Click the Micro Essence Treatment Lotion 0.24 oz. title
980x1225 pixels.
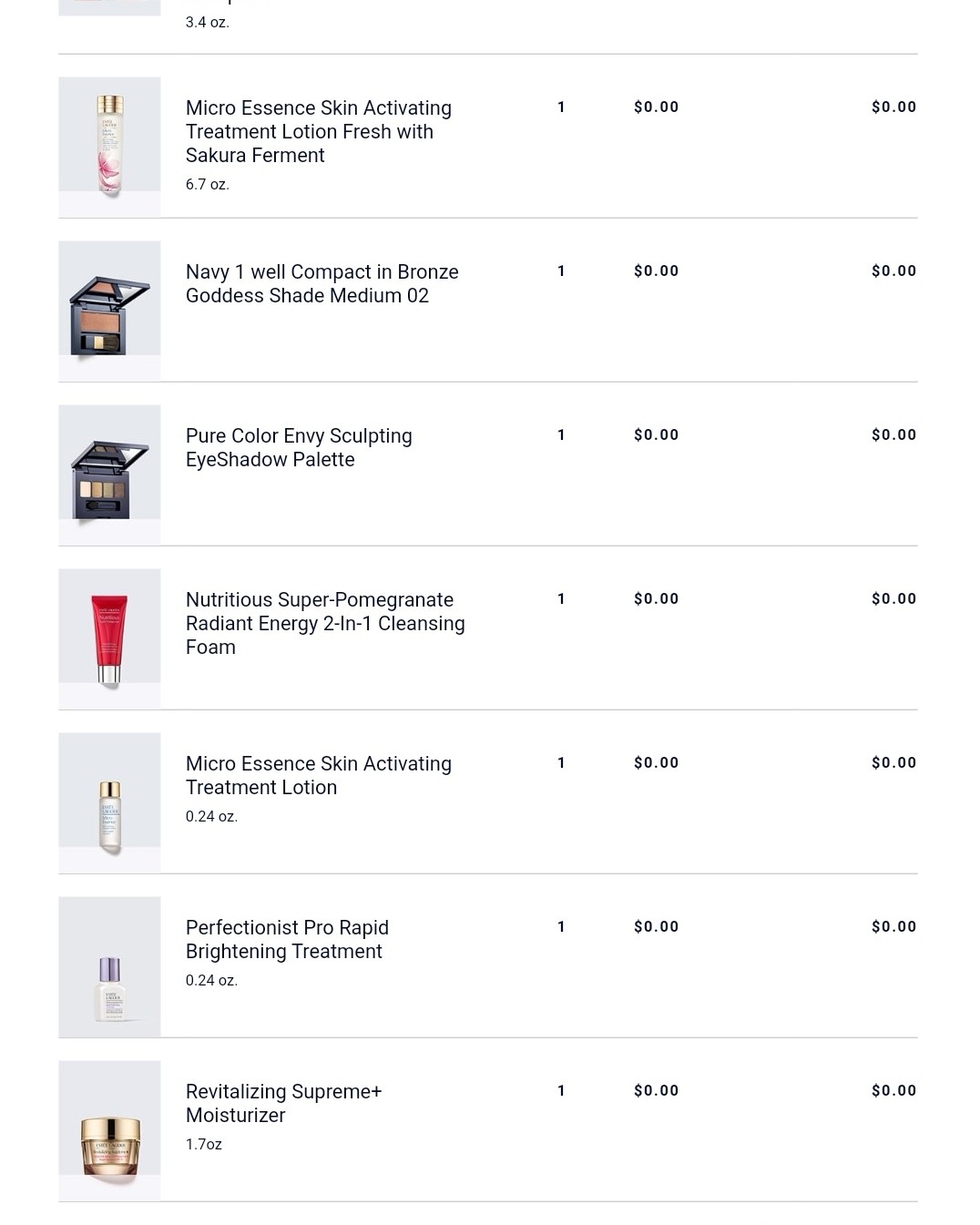tap(318, 775)
